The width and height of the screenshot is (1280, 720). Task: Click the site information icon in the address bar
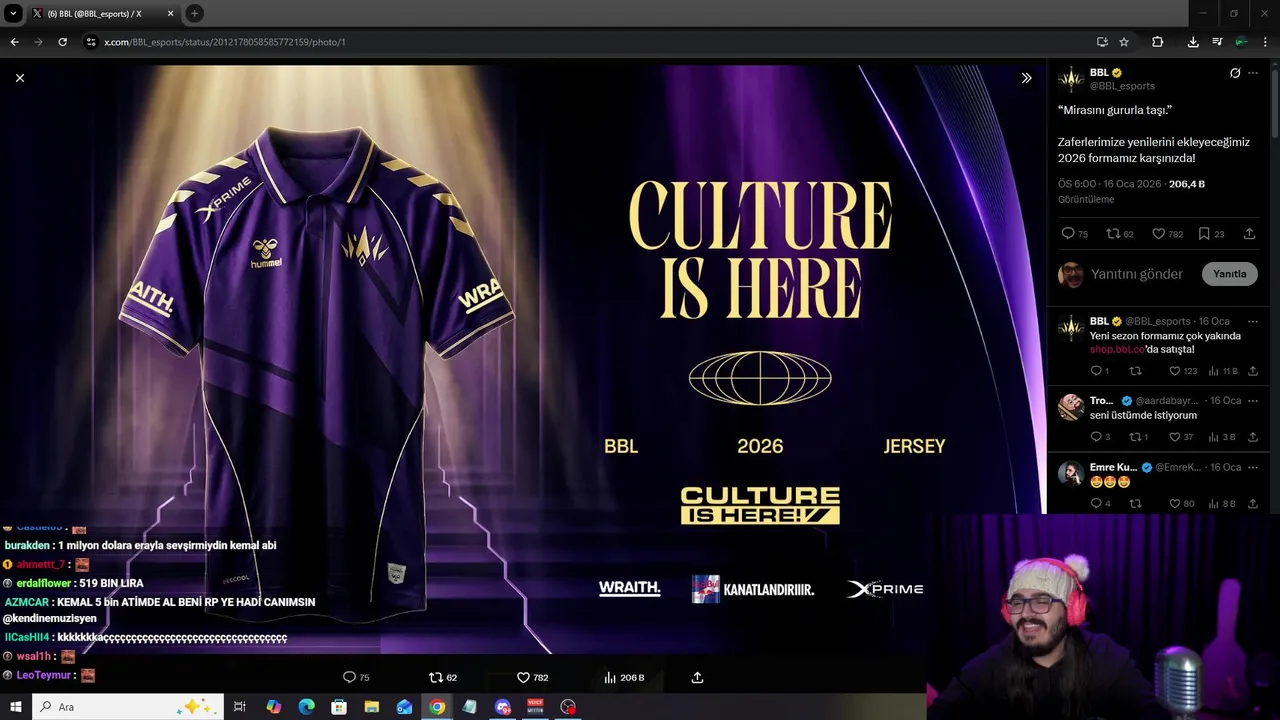click(91, 42)
